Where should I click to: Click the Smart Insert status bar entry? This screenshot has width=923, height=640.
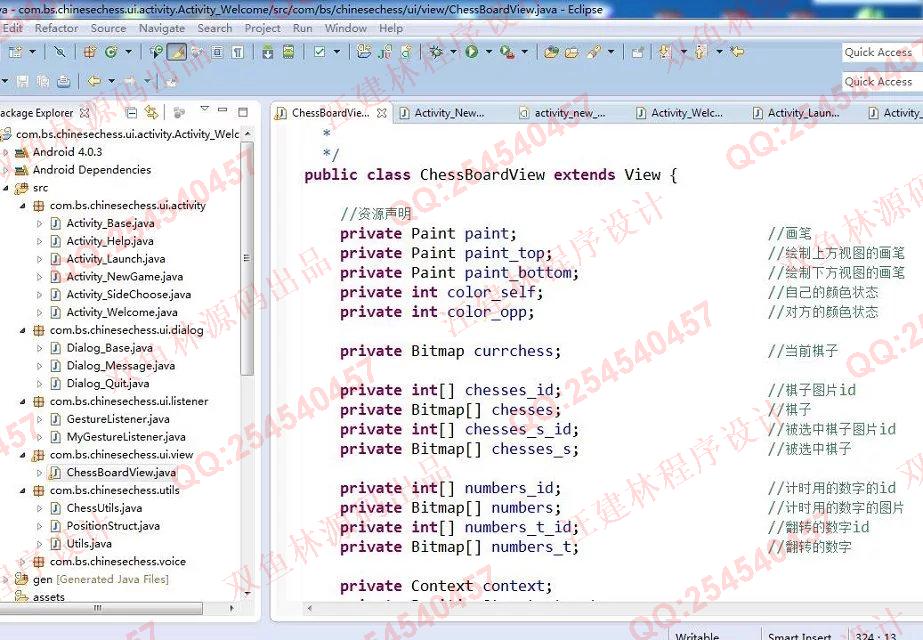pos(799,636)
